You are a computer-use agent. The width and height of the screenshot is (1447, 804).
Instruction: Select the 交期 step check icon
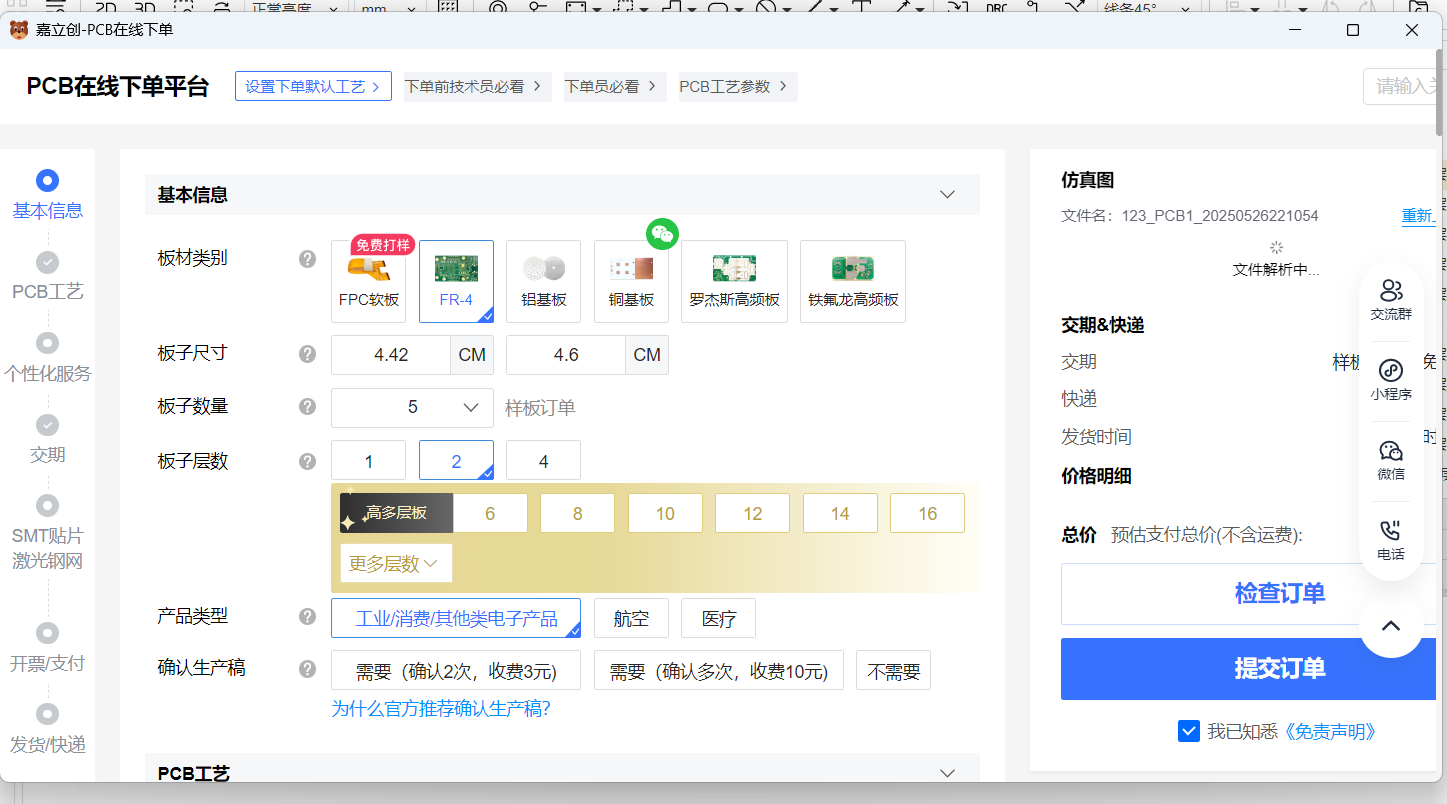pyautogui.click(x=47, y=424)
